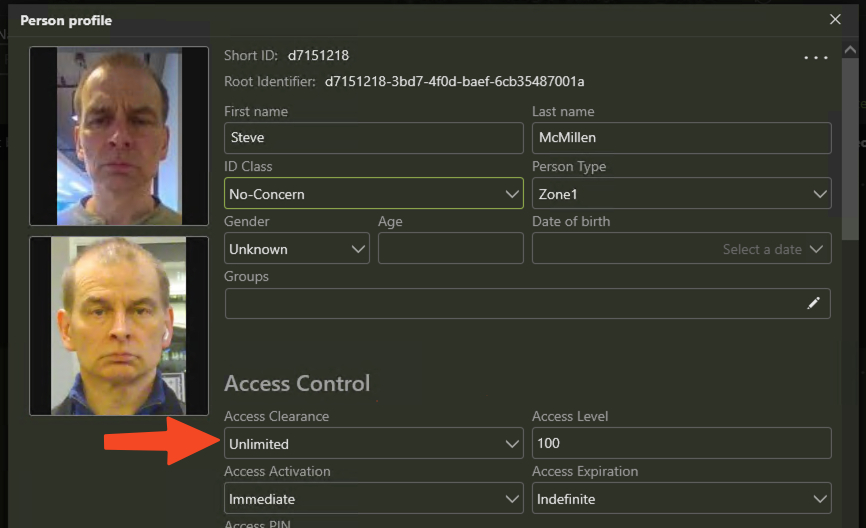The image size is (866, 528).
Task: Click the Root Identifier value text
Action: (x=454, y=81)
